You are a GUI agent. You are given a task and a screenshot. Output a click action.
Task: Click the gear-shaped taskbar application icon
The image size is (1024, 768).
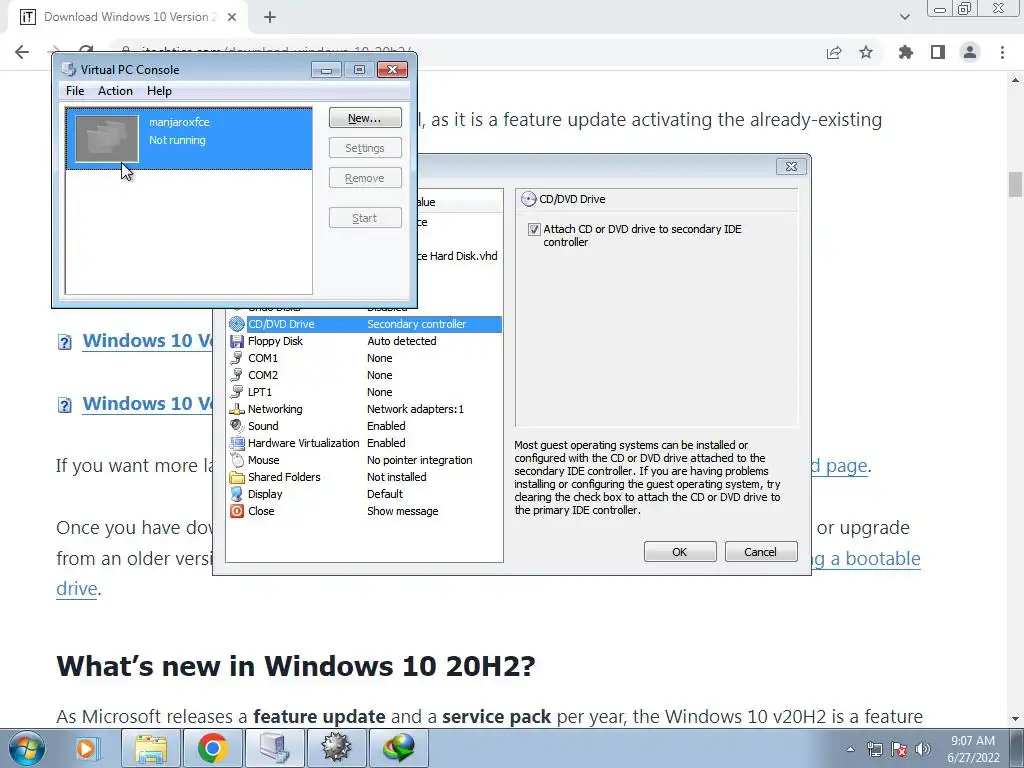coord(336,748)
